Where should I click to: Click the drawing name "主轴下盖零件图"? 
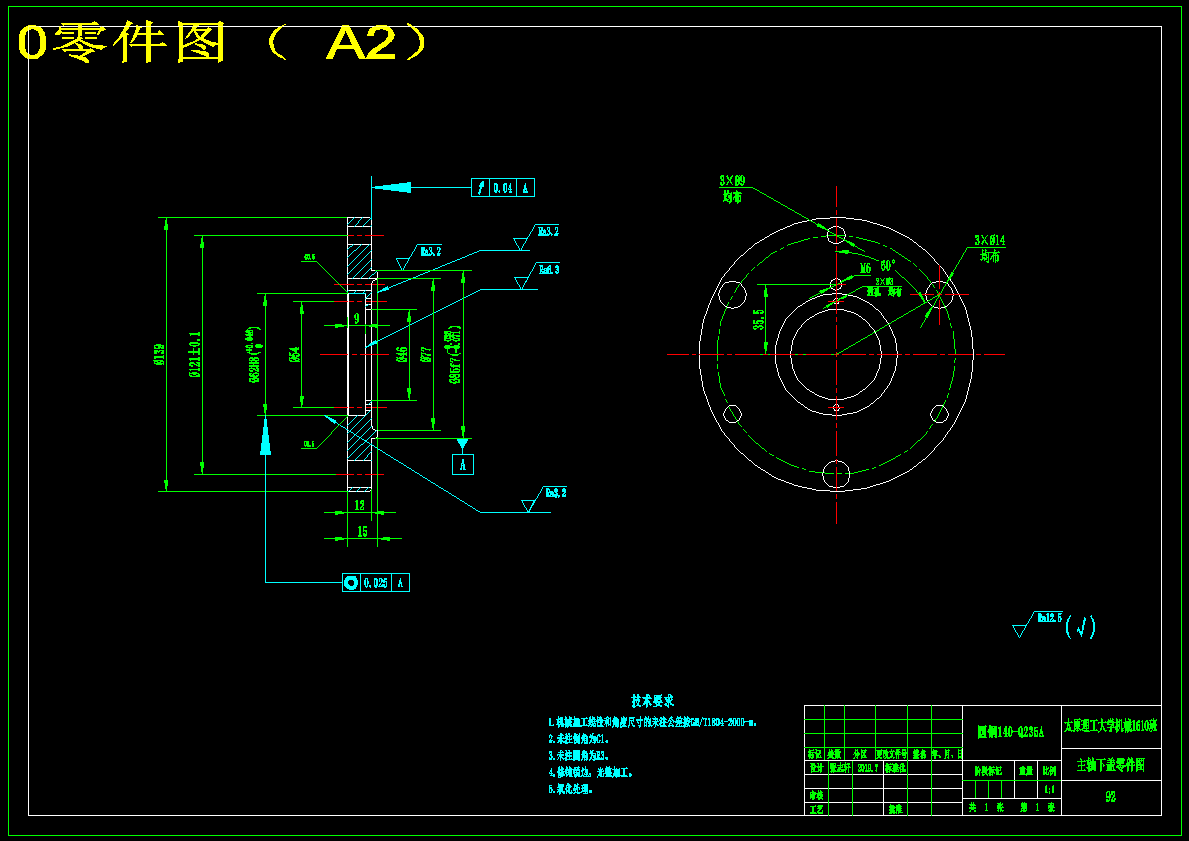[1111, 765]
